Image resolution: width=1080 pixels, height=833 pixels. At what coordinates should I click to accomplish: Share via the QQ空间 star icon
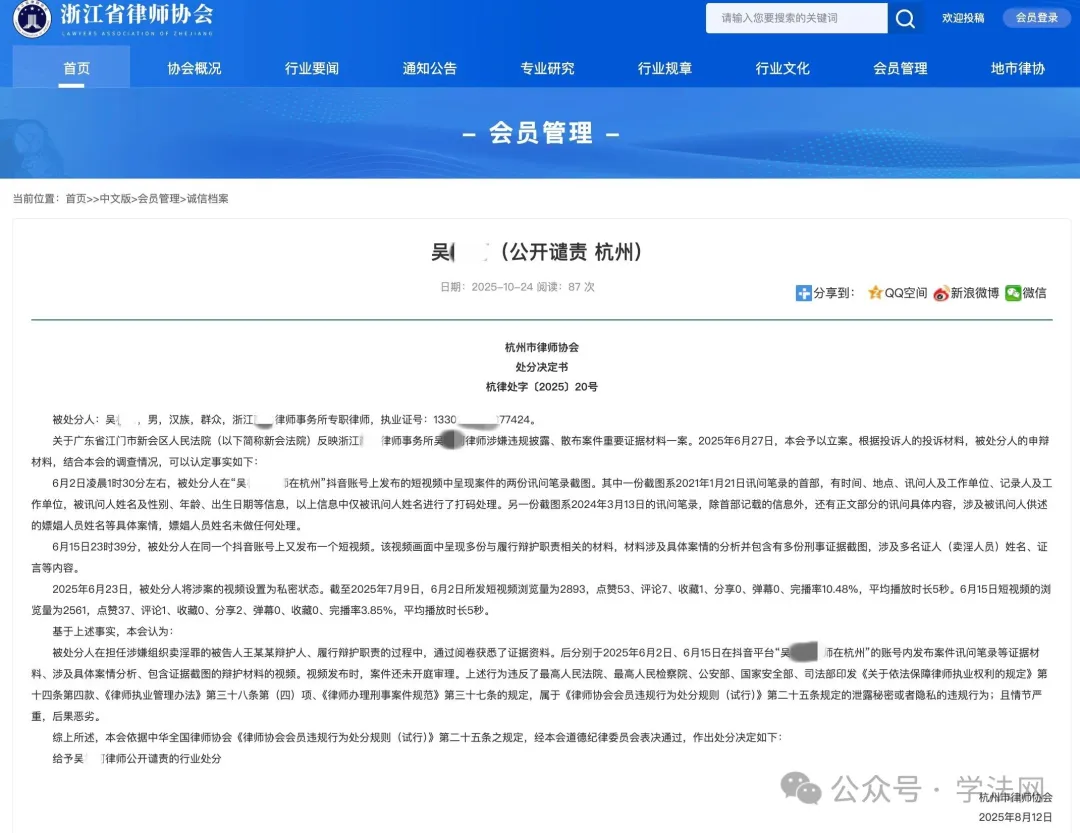point(875,293)
